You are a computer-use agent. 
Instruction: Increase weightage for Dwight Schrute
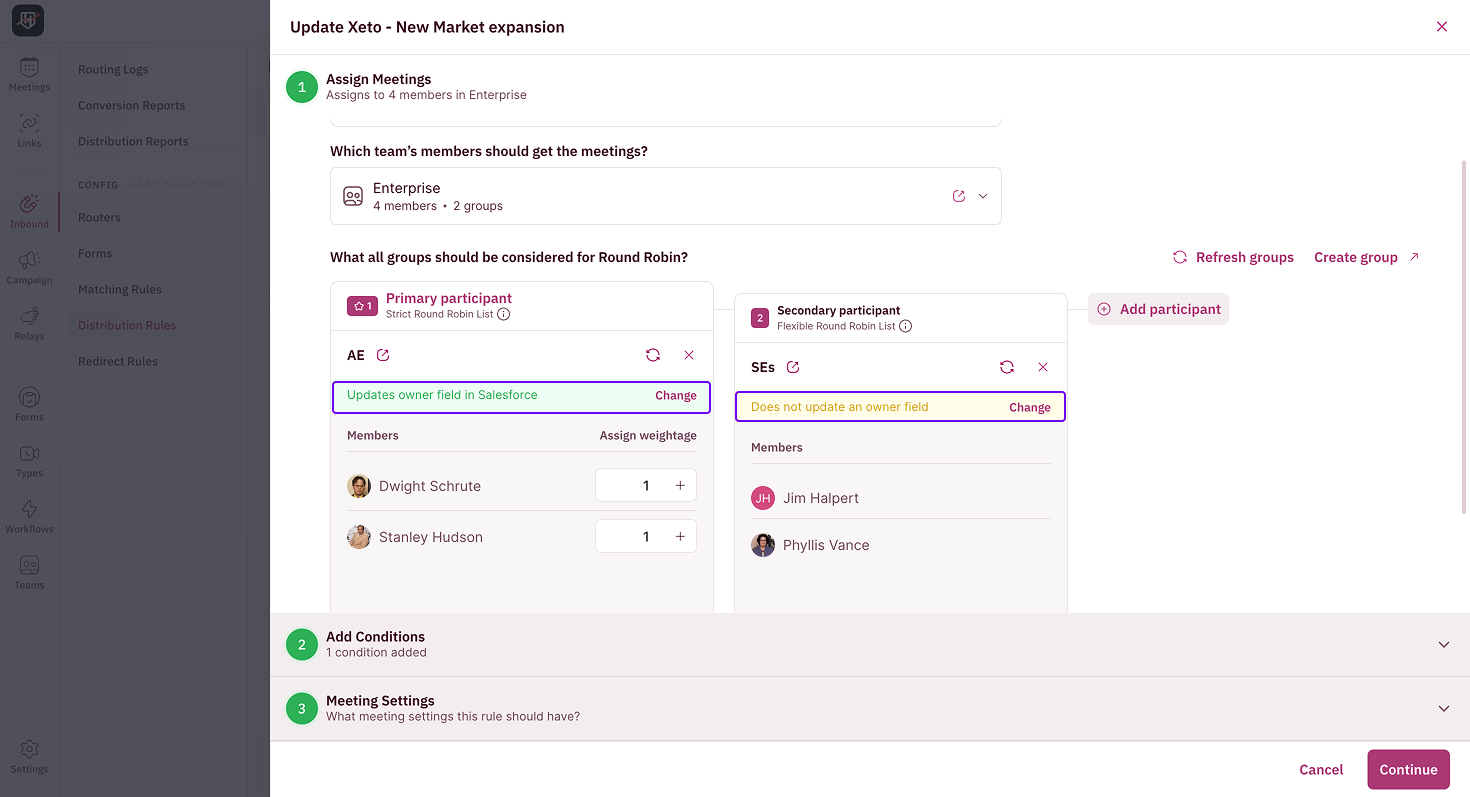tap(680, 485)
